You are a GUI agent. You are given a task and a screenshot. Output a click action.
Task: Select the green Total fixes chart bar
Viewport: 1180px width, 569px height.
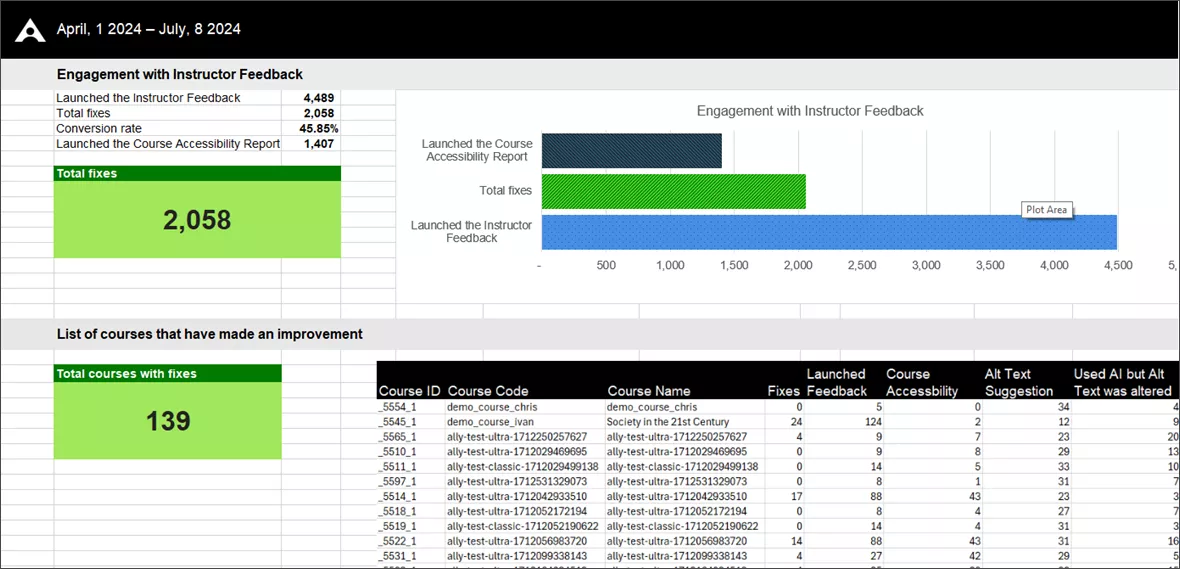(x=674, y=191)
